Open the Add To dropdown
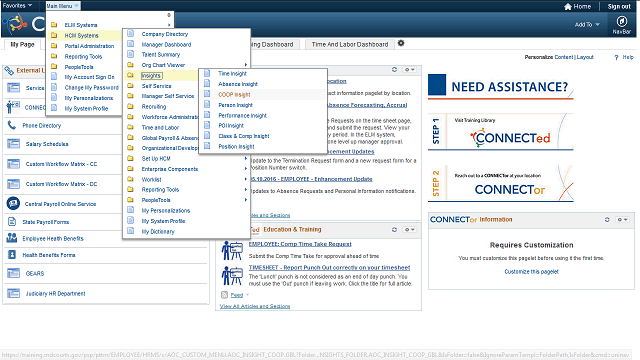The width and height of the screenshot is (640, 360). (x=587, y=24)
